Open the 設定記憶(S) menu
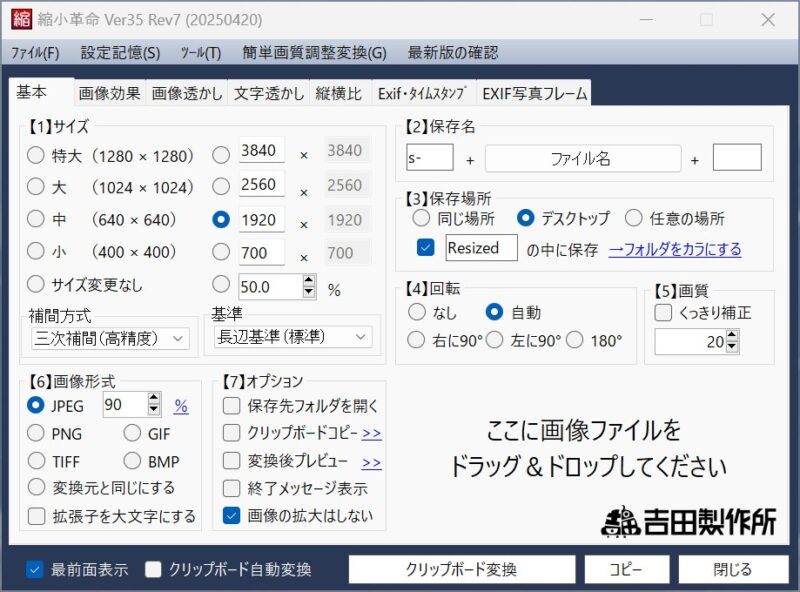The image size is (800, 592). 120,53
